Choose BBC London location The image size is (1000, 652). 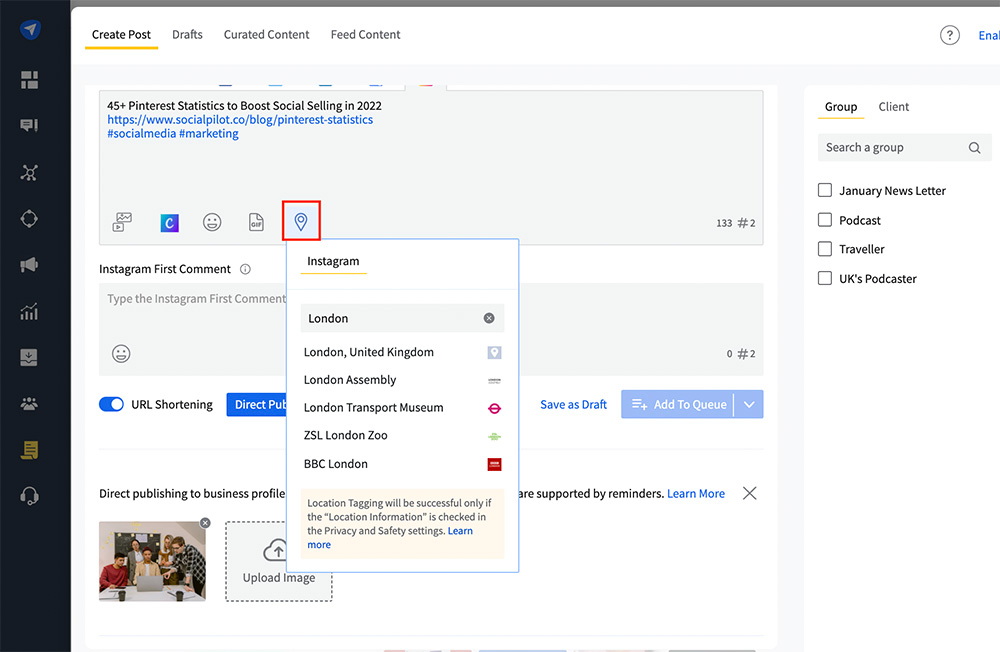coord(402,464)
